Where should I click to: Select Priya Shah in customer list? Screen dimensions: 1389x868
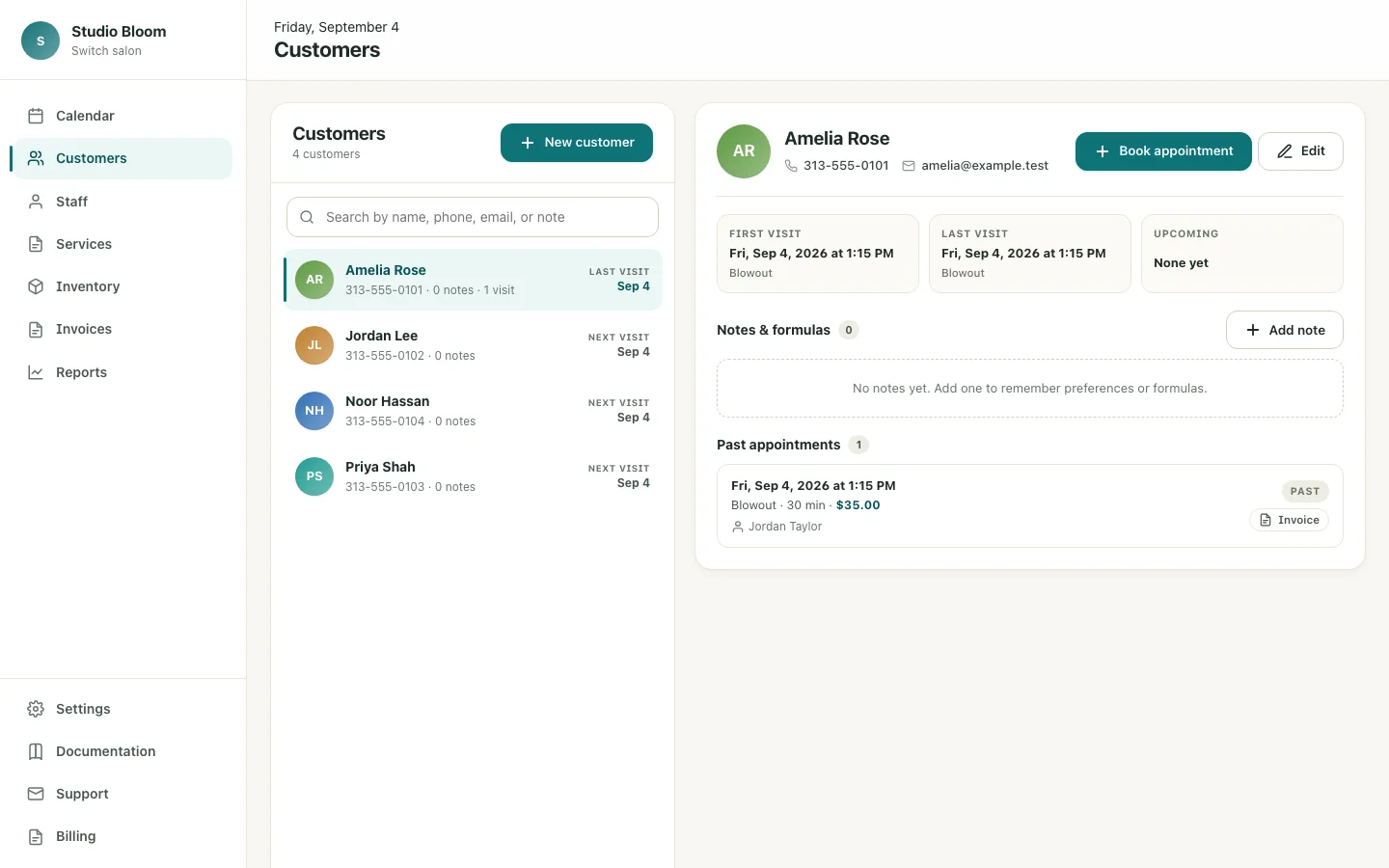pos(473,476)
